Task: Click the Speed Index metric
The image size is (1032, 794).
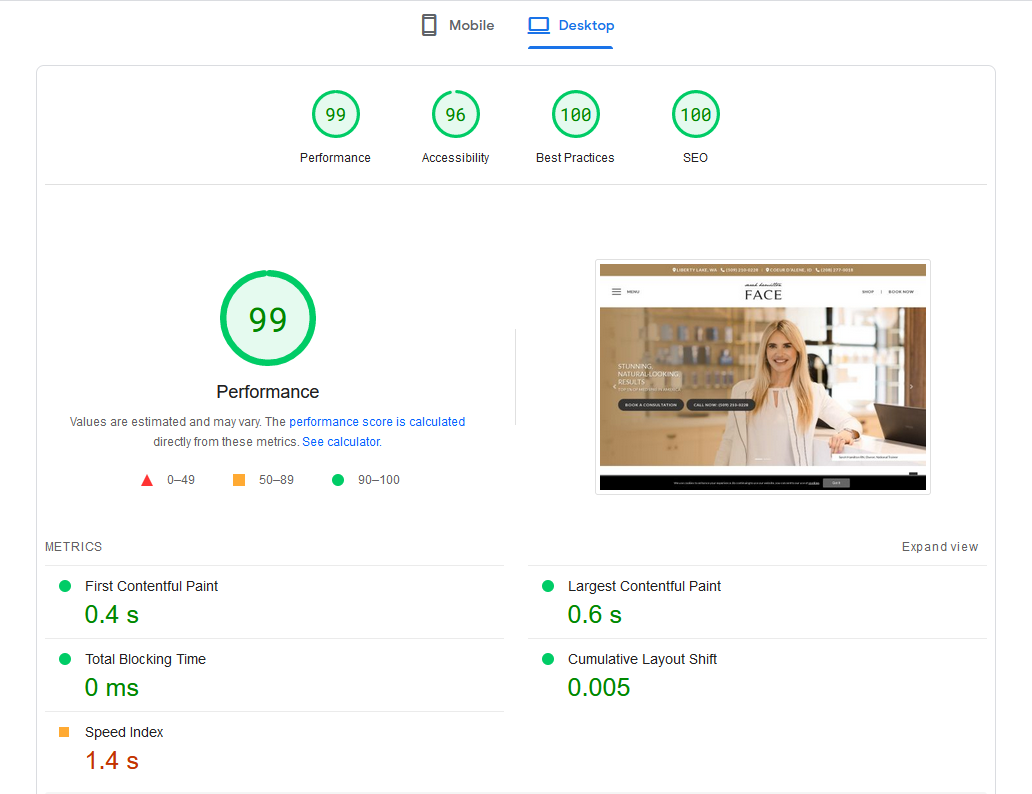Action: click(124, 732)
